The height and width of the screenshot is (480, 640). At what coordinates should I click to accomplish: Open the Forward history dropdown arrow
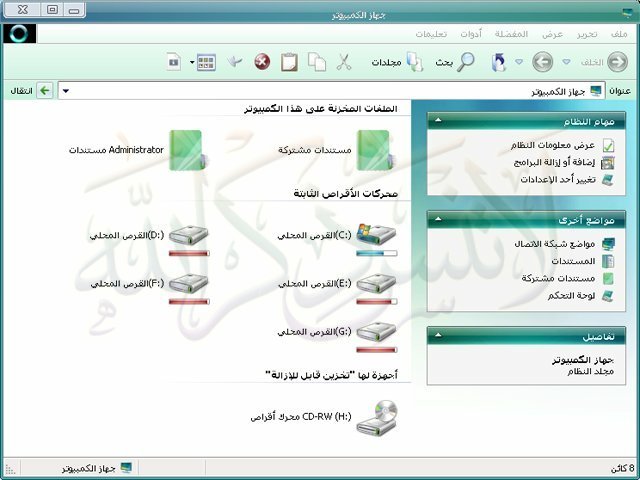coord(519,62)
